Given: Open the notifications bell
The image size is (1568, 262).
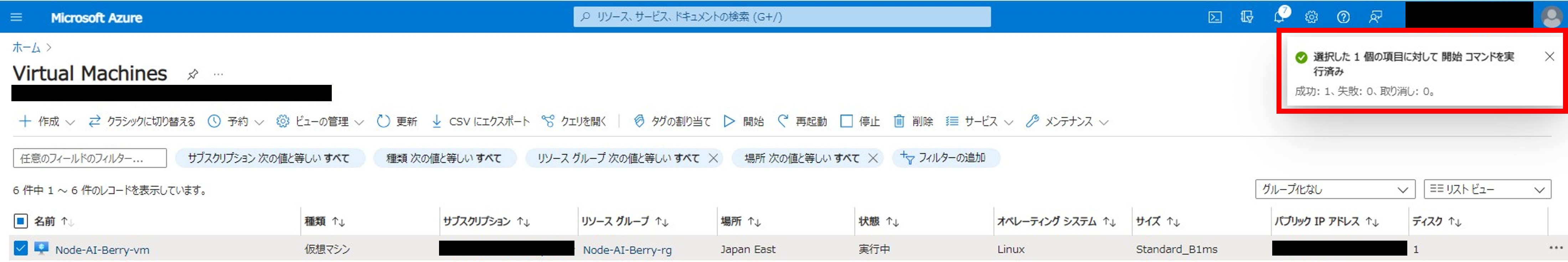Looking at the screenshot, I should (1279, 16).
